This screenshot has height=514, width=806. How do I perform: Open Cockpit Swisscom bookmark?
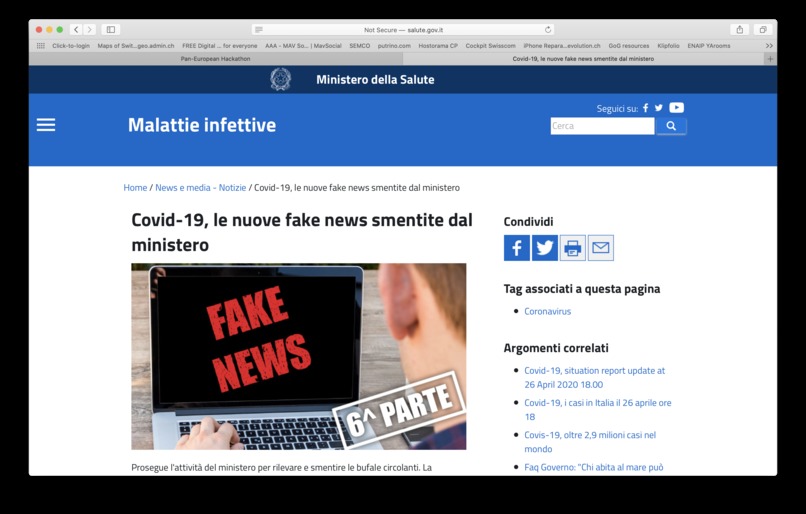pyautogui.click(x=490, y=46)
